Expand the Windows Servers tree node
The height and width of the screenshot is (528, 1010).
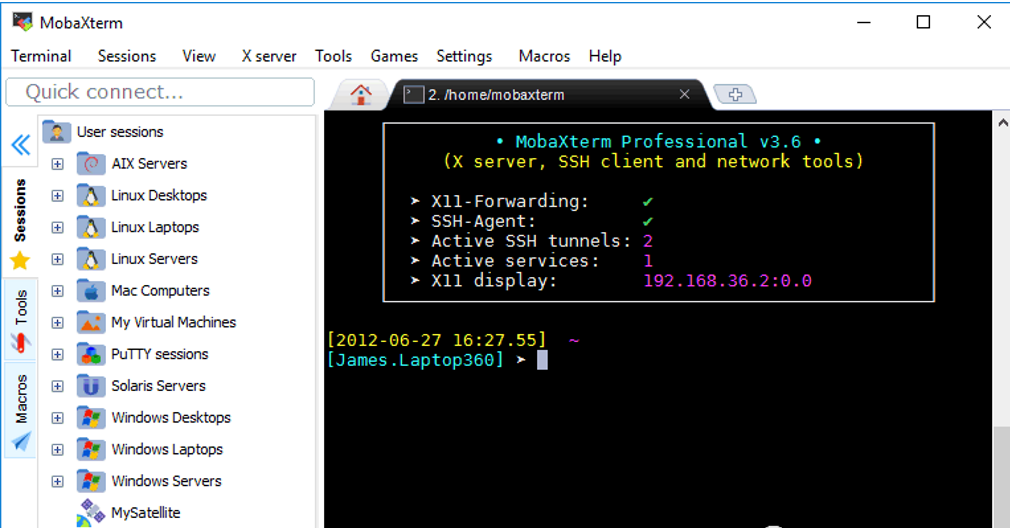click(x=57, y=482)
